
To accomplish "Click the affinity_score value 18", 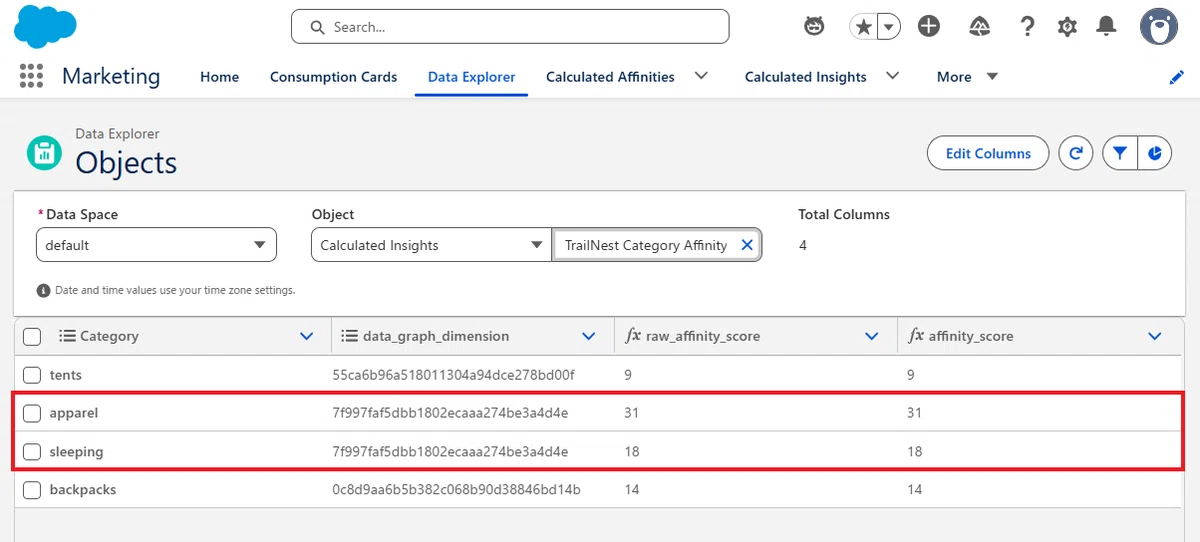I will (x=914, y=452).
